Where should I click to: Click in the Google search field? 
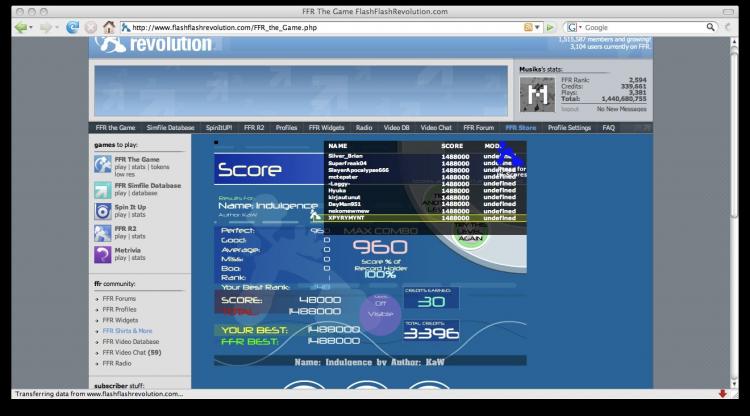[x=640, y=27]
